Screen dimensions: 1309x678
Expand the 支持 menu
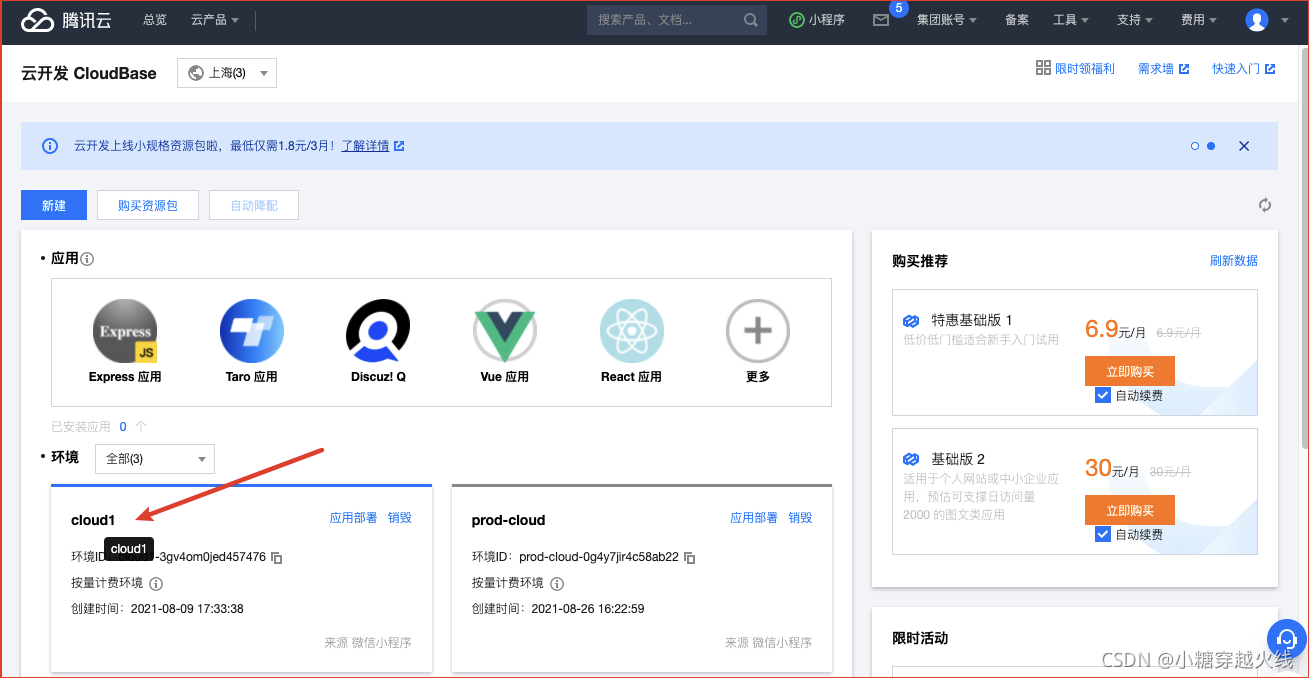point(1134,20)
